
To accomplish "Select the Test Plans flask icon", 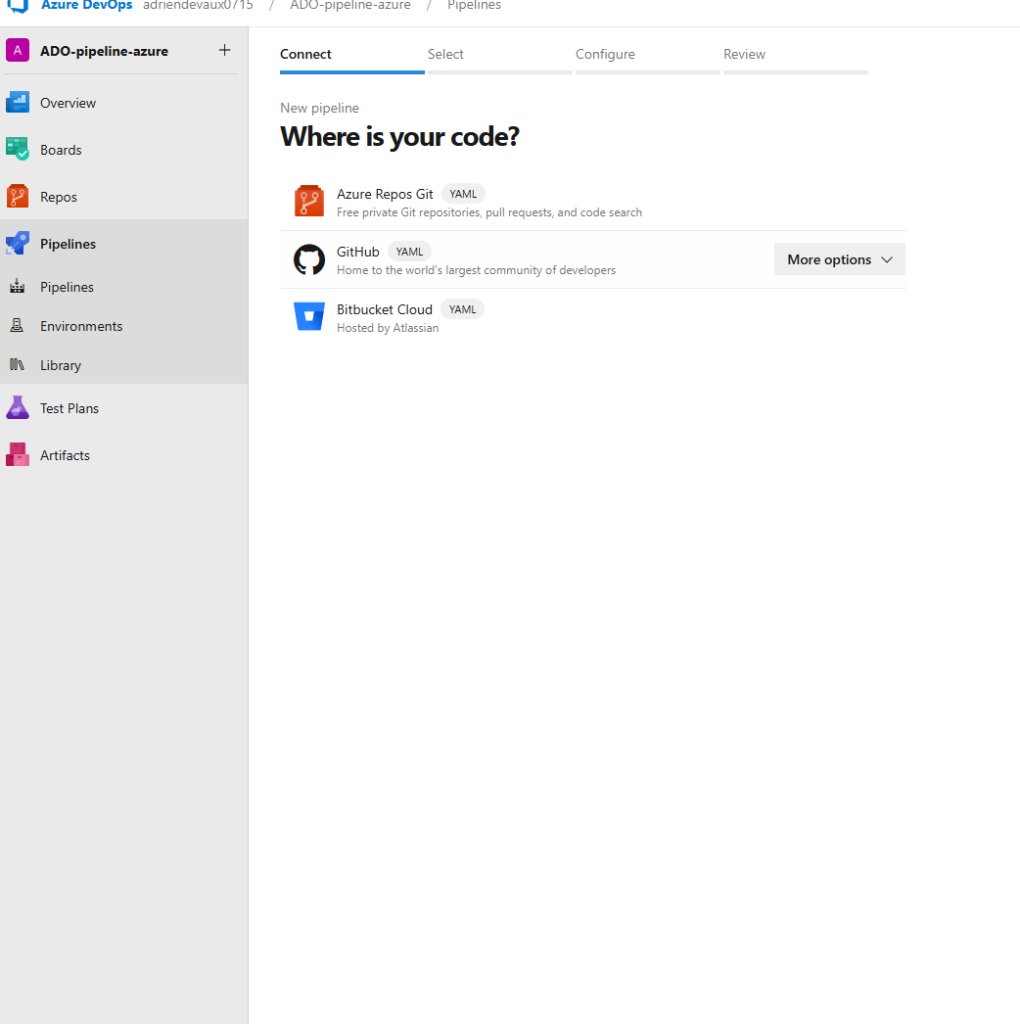I will point(17,408).
